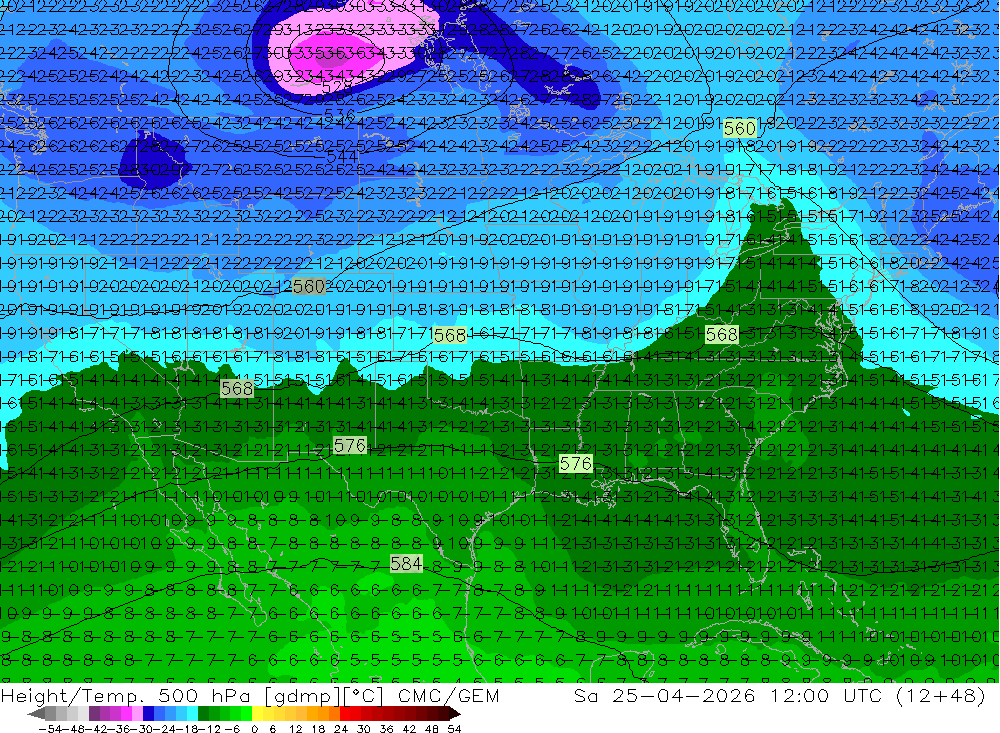Pick the cyan legend swatch above -18
This screenshot has height=733, width=1000.
(x=192, y=714)
